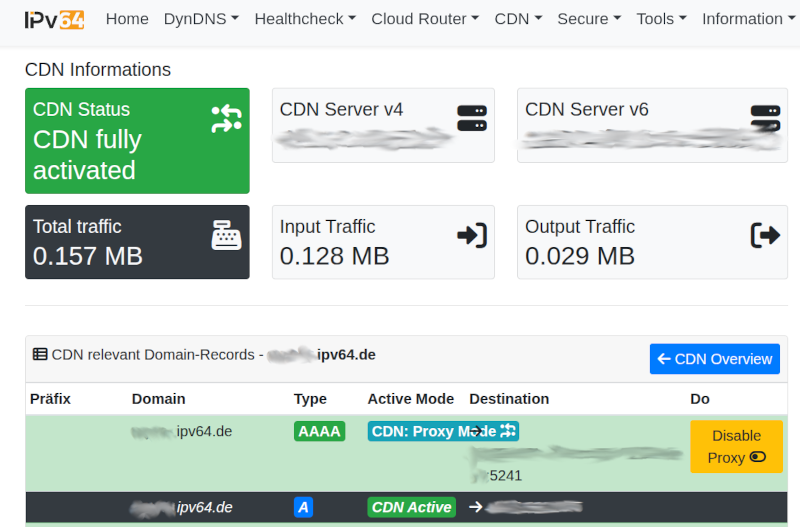Click the CDN Overview back button
The width and height of the screenshot is (800, 527).
[714, 359]
